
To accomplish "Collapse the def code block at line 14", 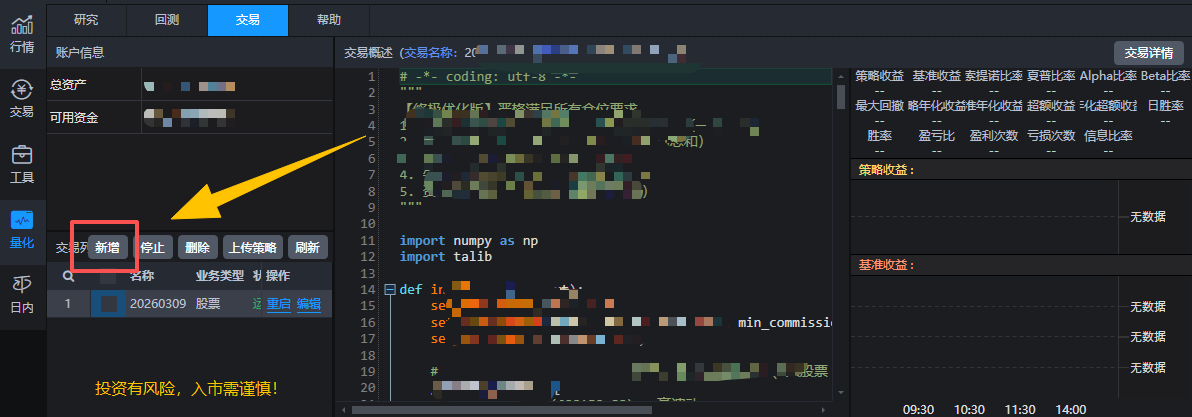I will (390, 290).
